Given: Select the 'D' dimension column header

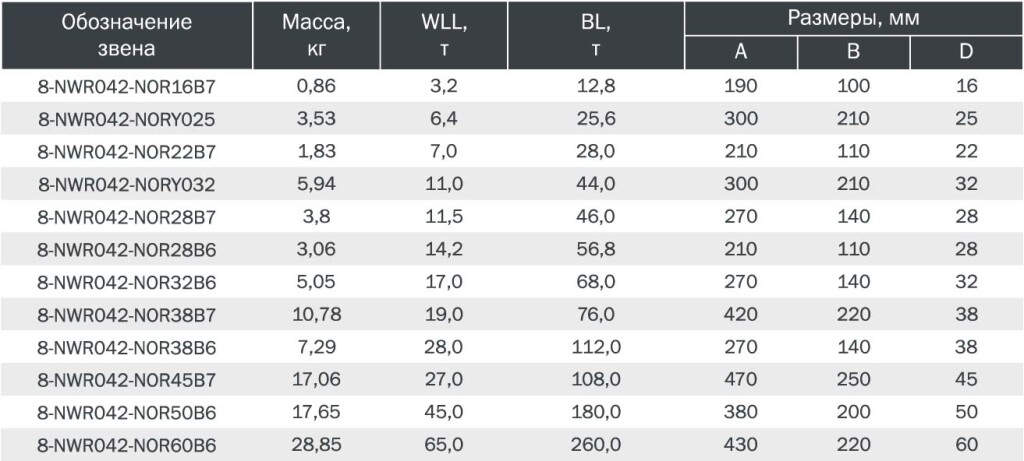Looking at the screenshot, I should click(967, 53).
